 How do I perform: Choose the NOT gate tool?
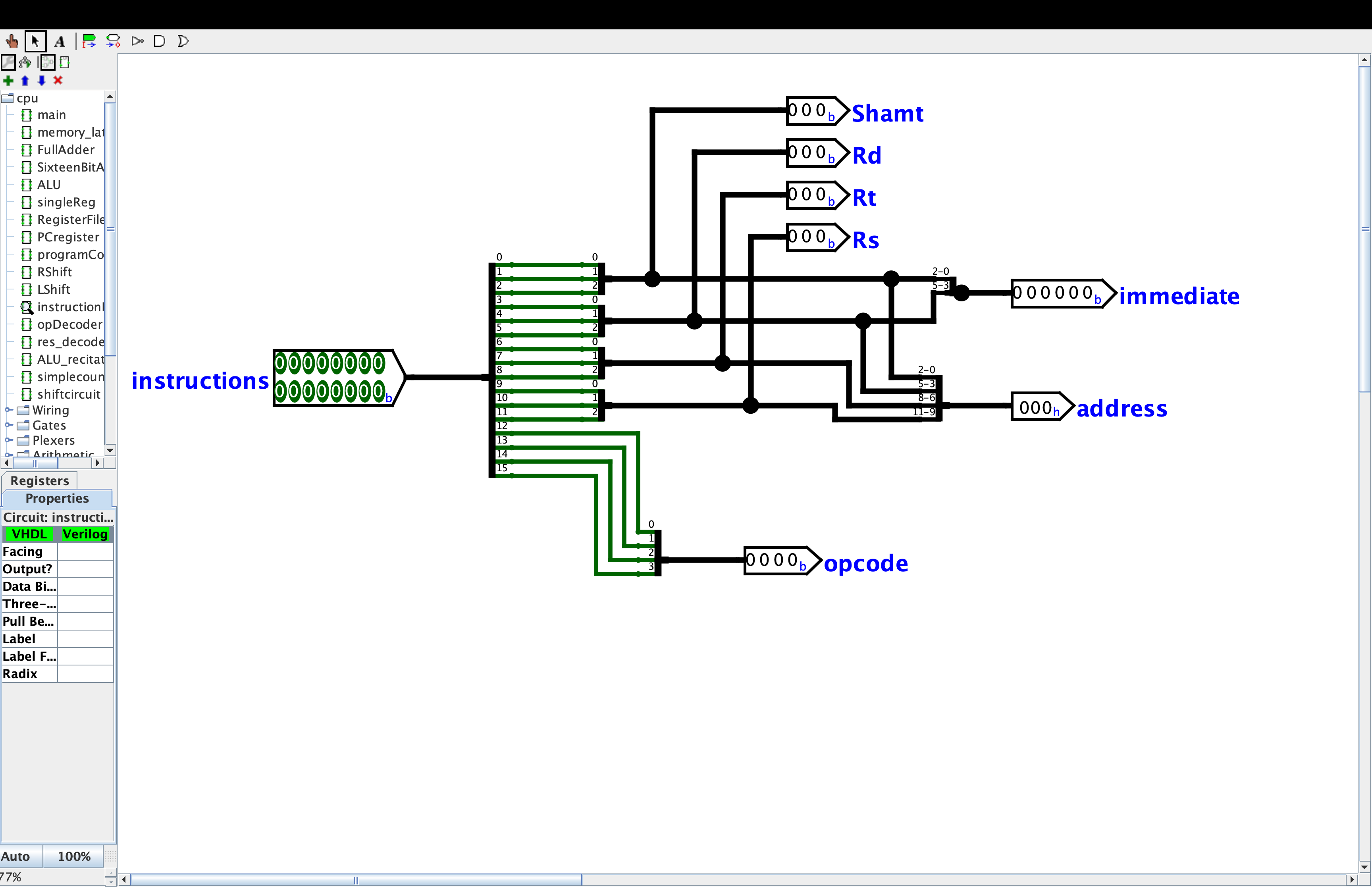[137, 41]
